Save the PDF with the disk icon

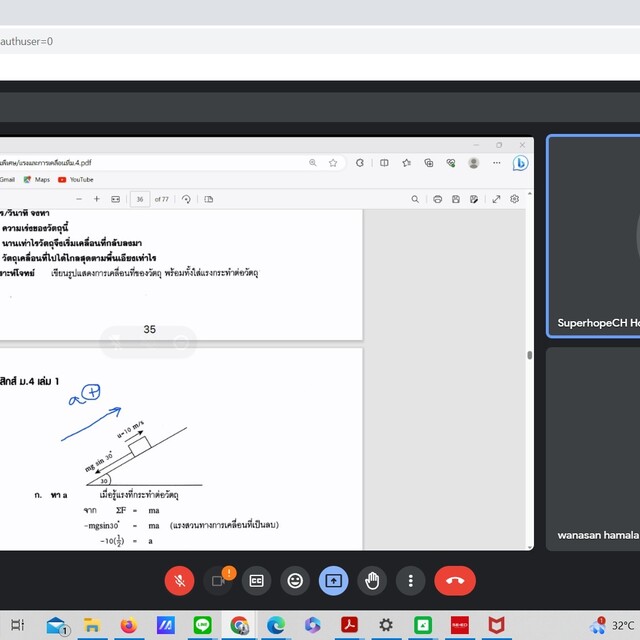point(456,199)
